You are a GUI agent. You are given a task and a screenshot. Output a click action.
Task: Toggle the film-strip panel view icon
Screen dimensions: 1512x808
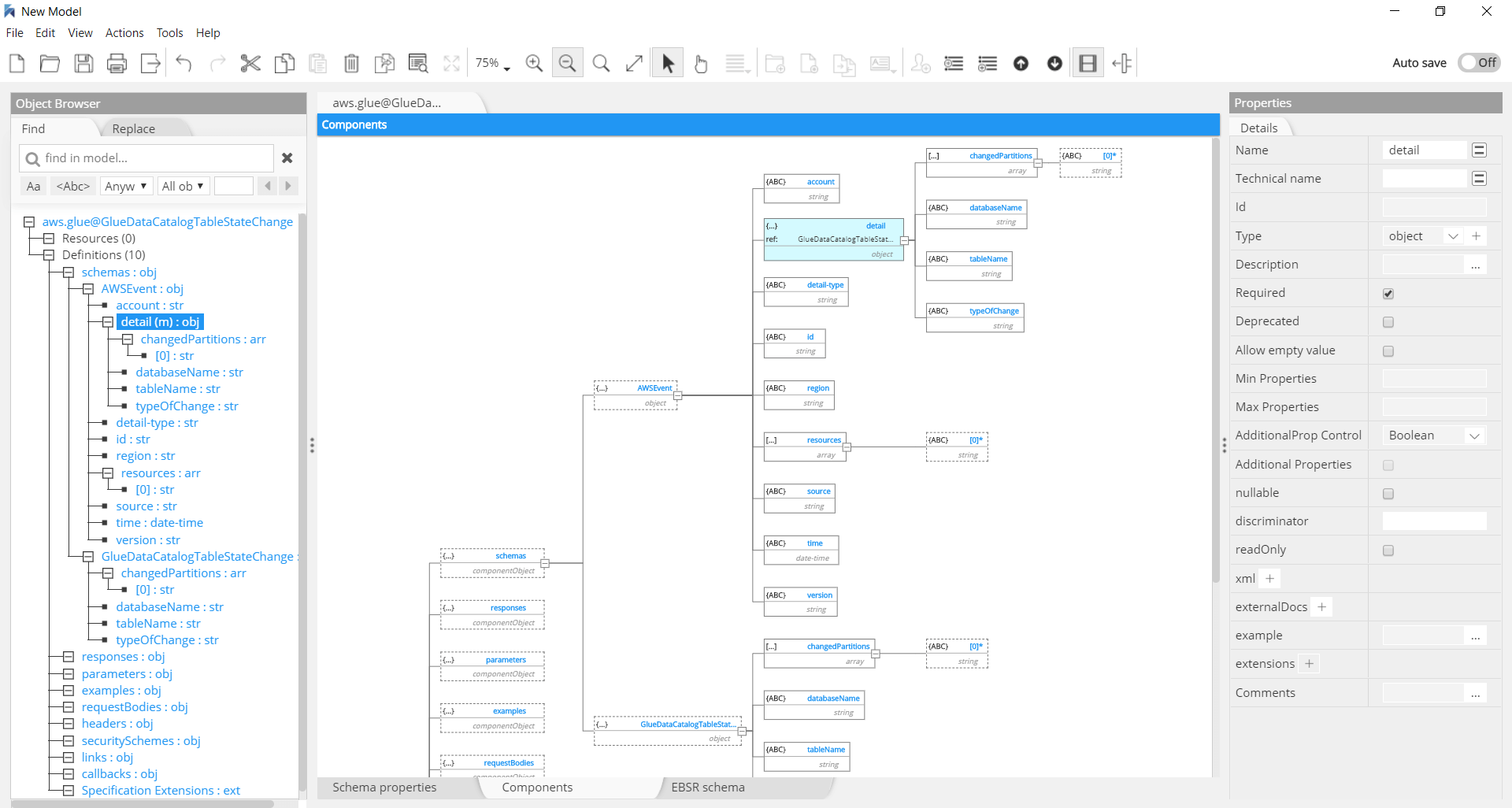[x=1088, y=63]
